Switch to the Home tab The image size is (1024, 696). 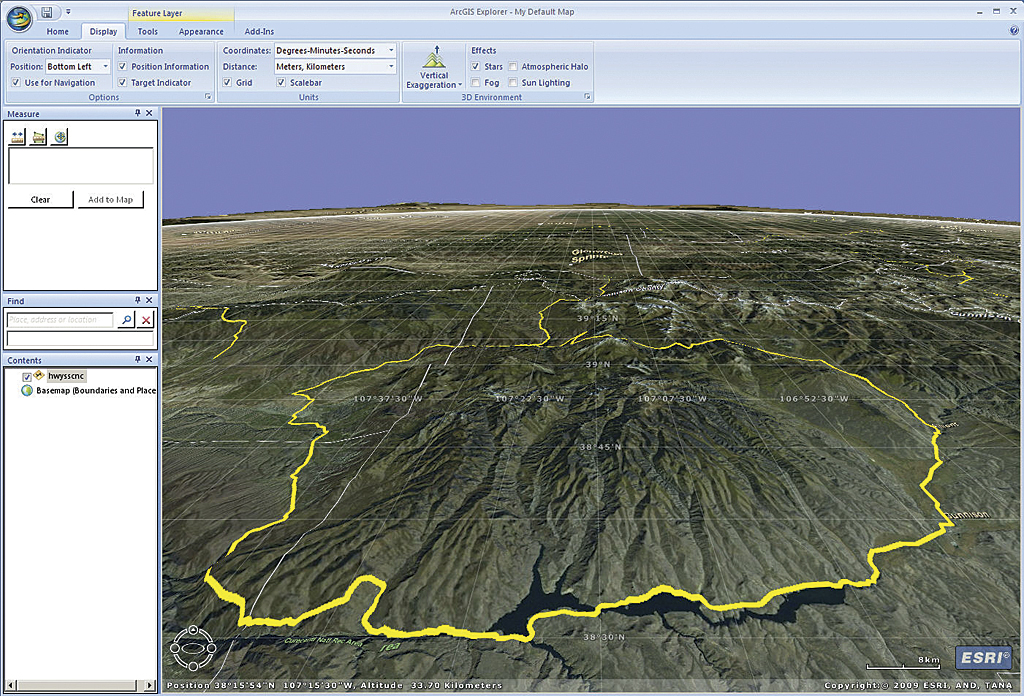tap(57, 31)
